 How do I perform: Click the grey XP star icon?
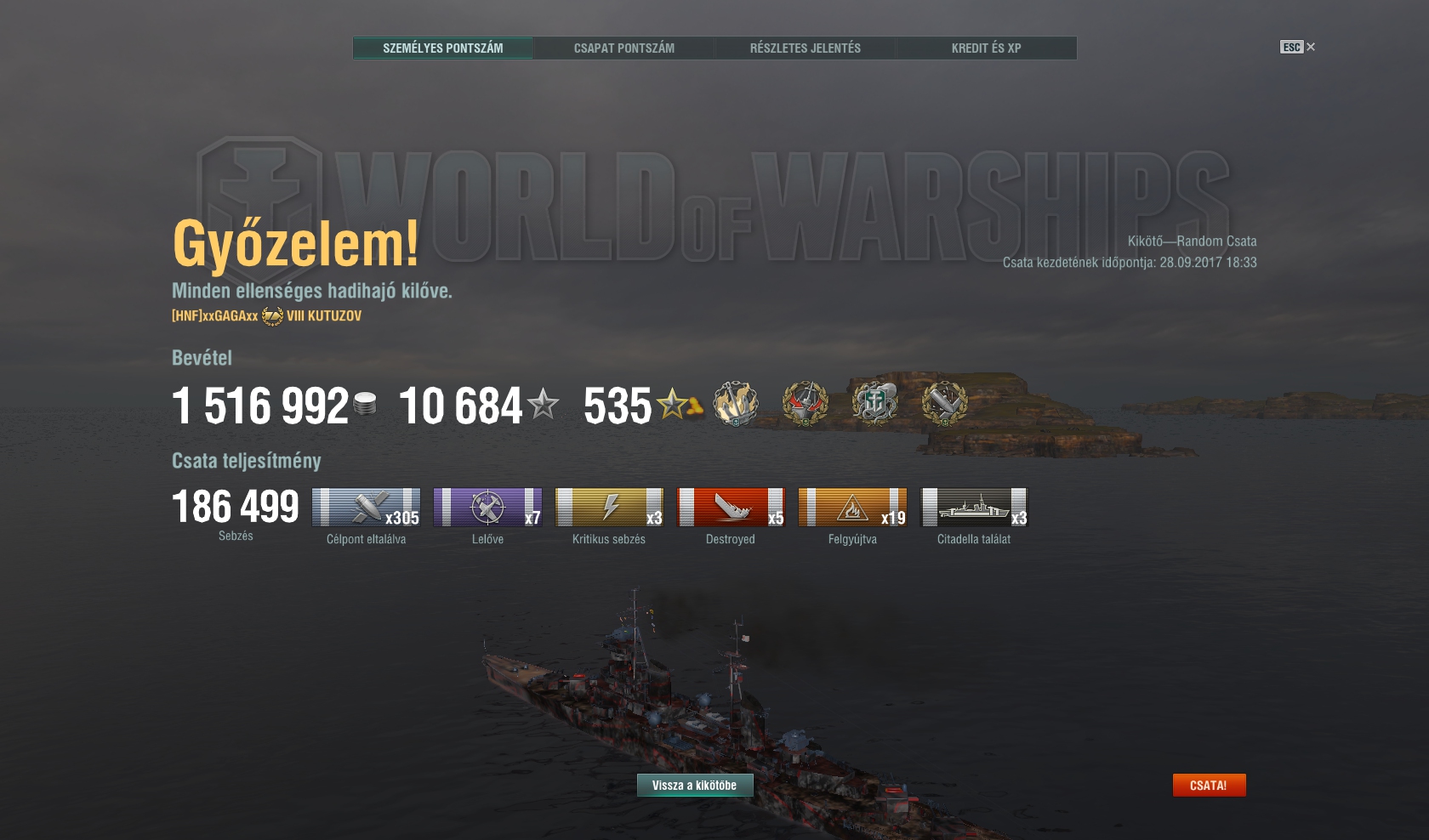(544, 404)
